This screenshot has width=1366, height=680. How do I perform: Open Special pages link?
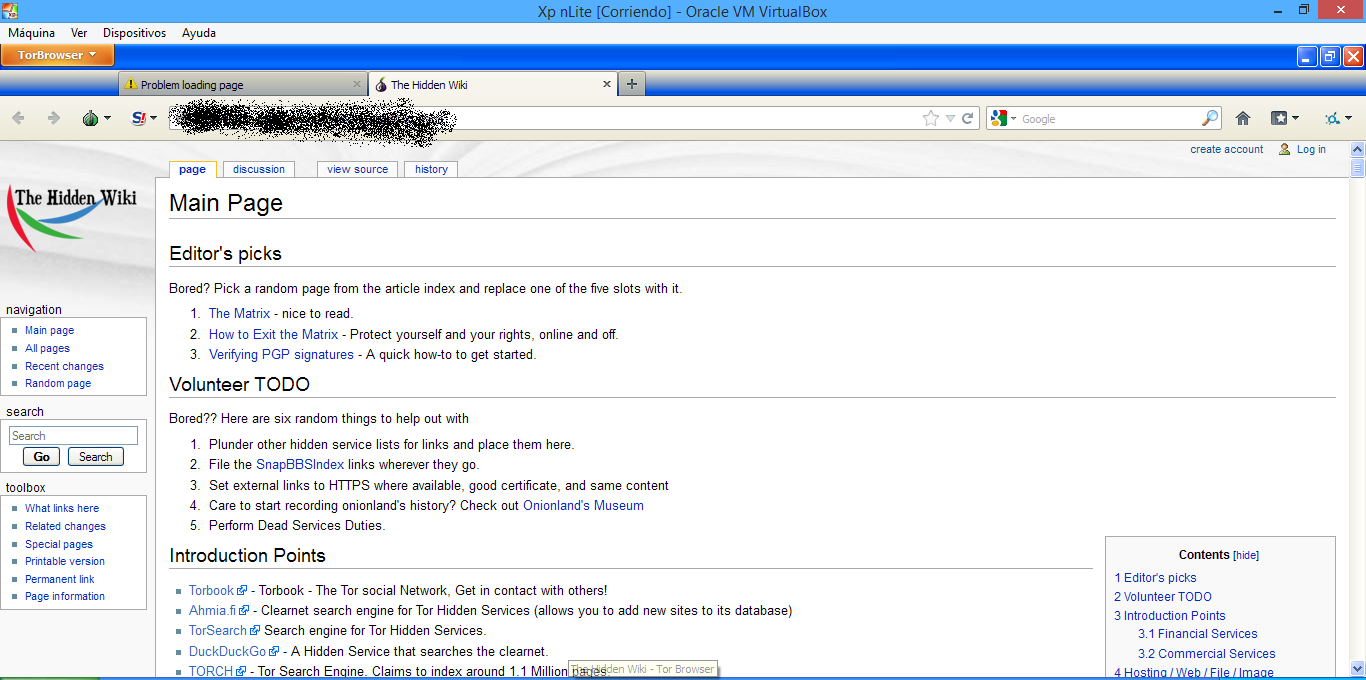pyautogui.click(x=59, y=544)
